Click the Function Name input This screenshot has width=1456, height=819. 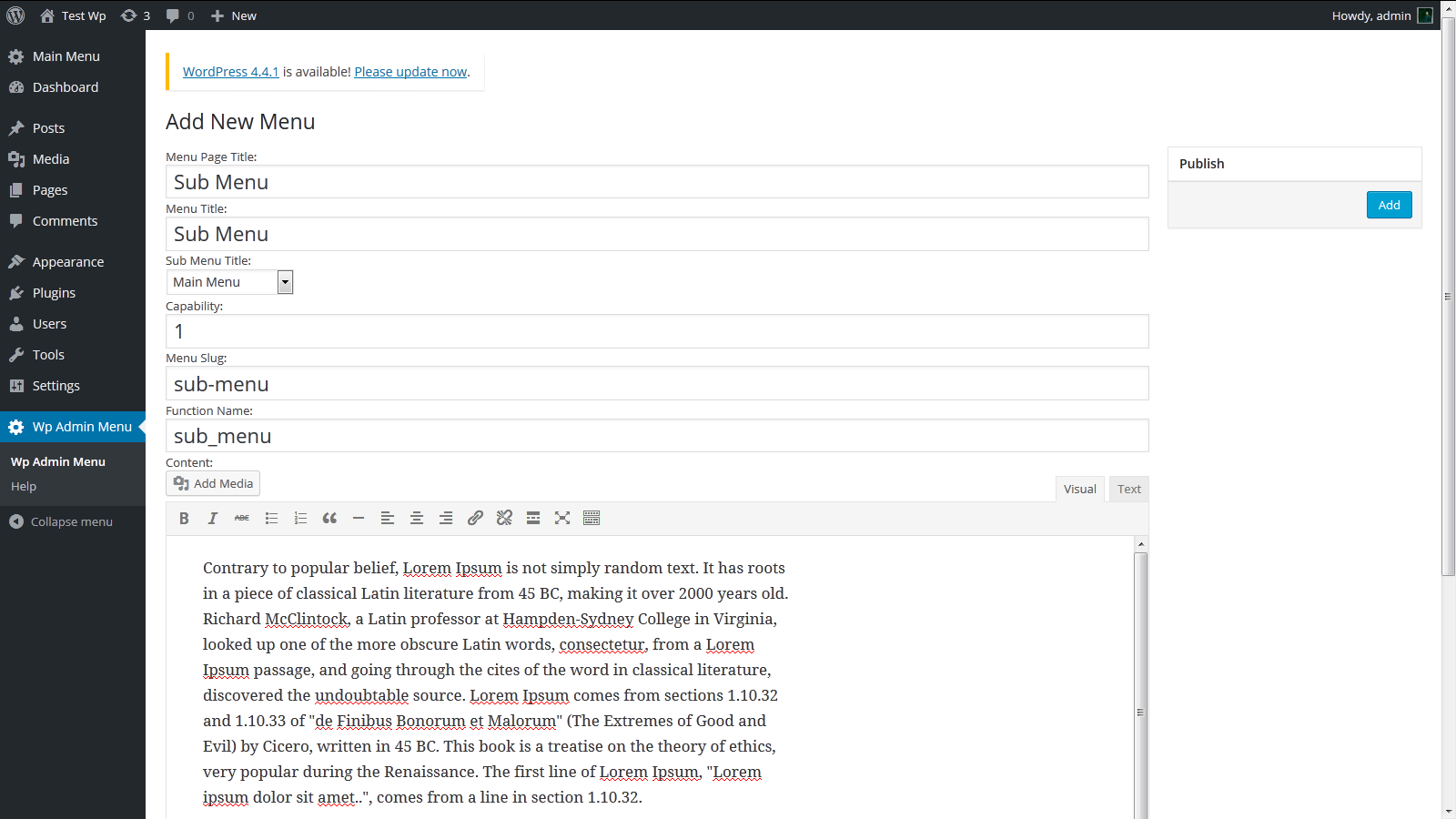pyautogui.click(x=657, y=436)
